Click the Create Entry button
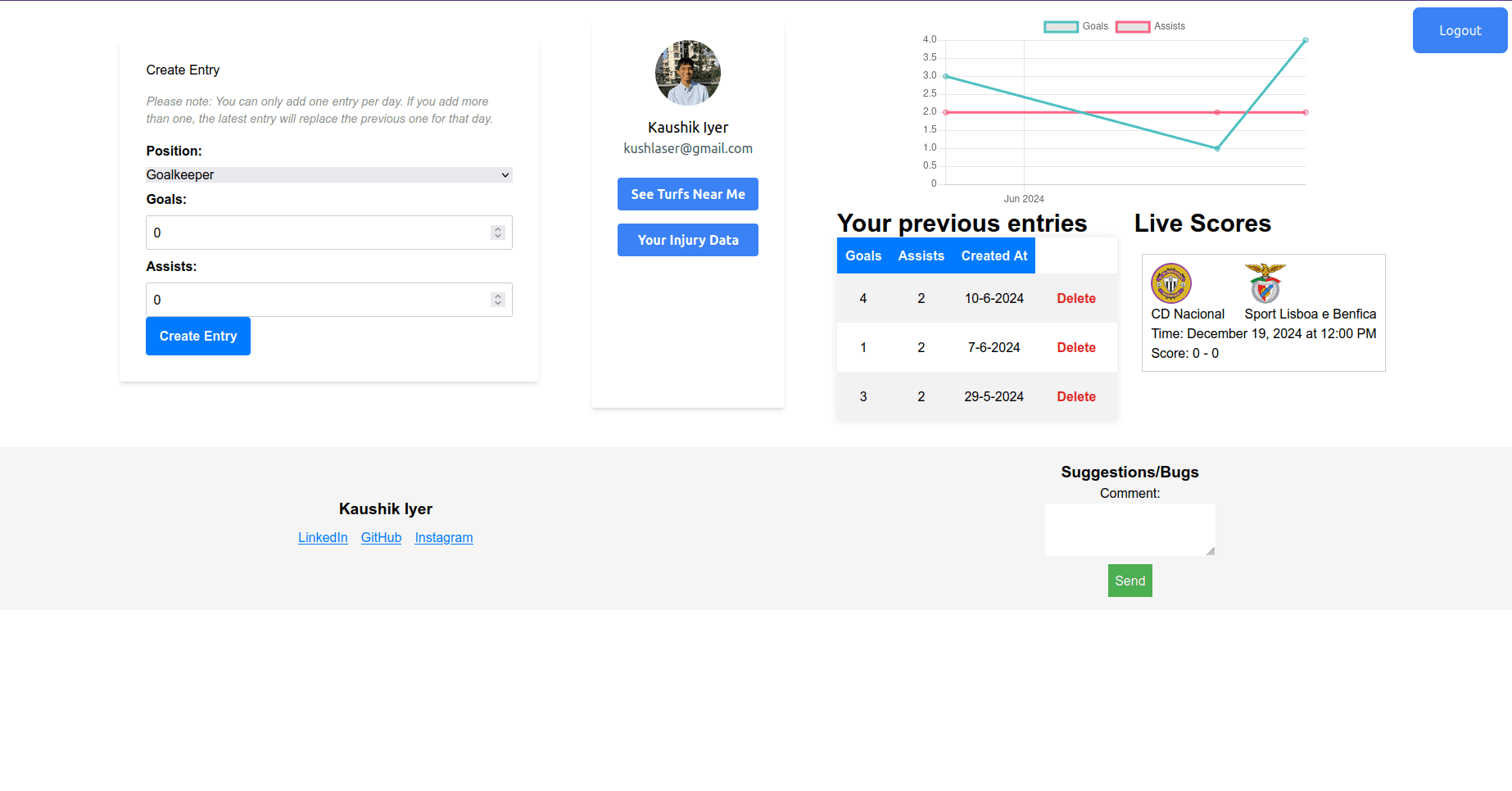 (197, 336)
